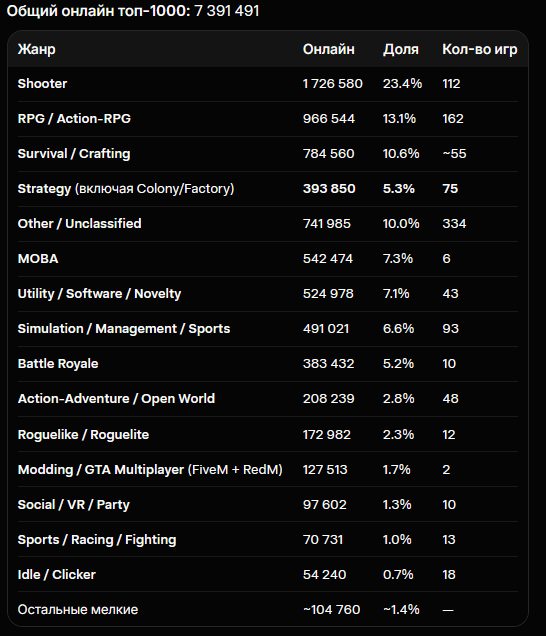Select Other / Unclassified genre label
This screenshot has width=546, height=636.
tap(80, 223)
